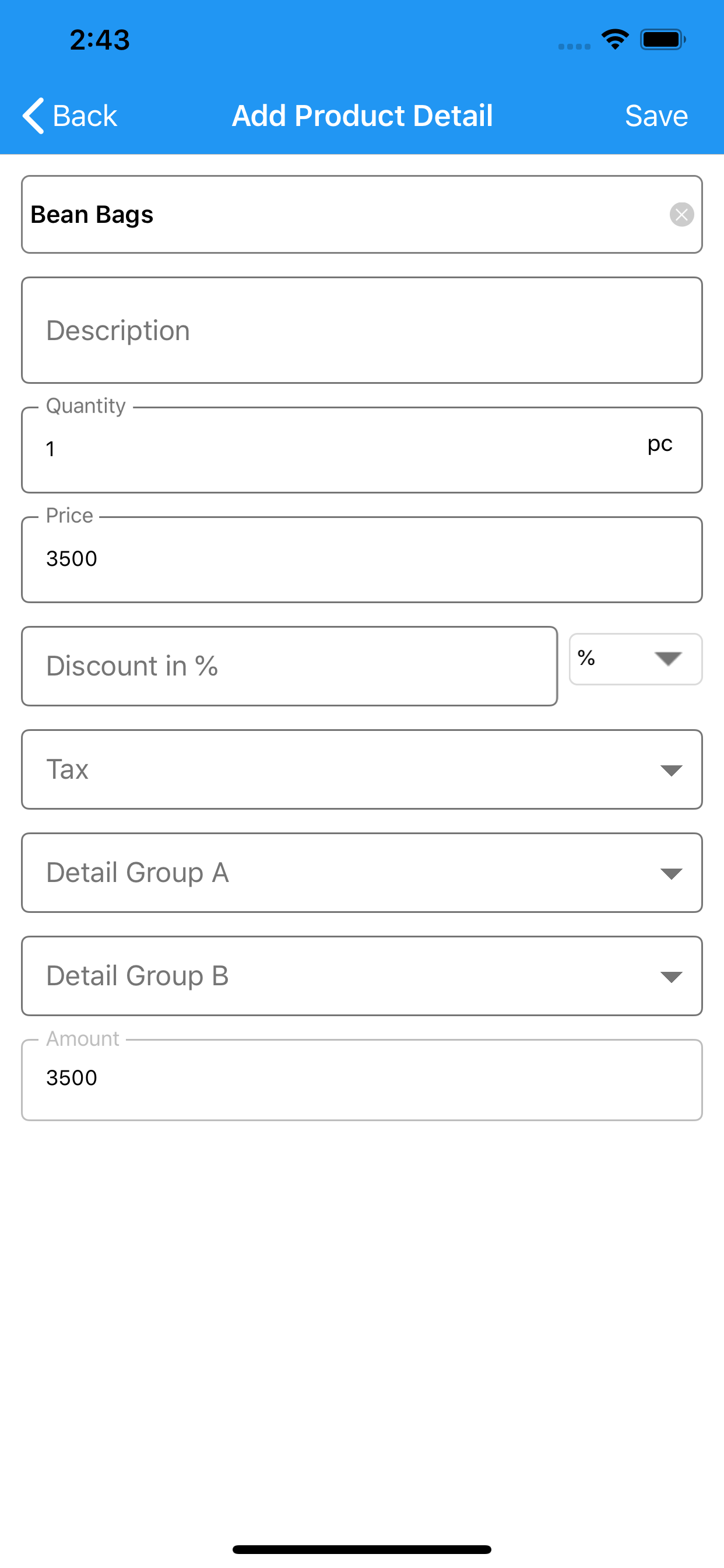Open the discount type % dropdown
This screenshot has width=724, height=1568.
point(635,659)
